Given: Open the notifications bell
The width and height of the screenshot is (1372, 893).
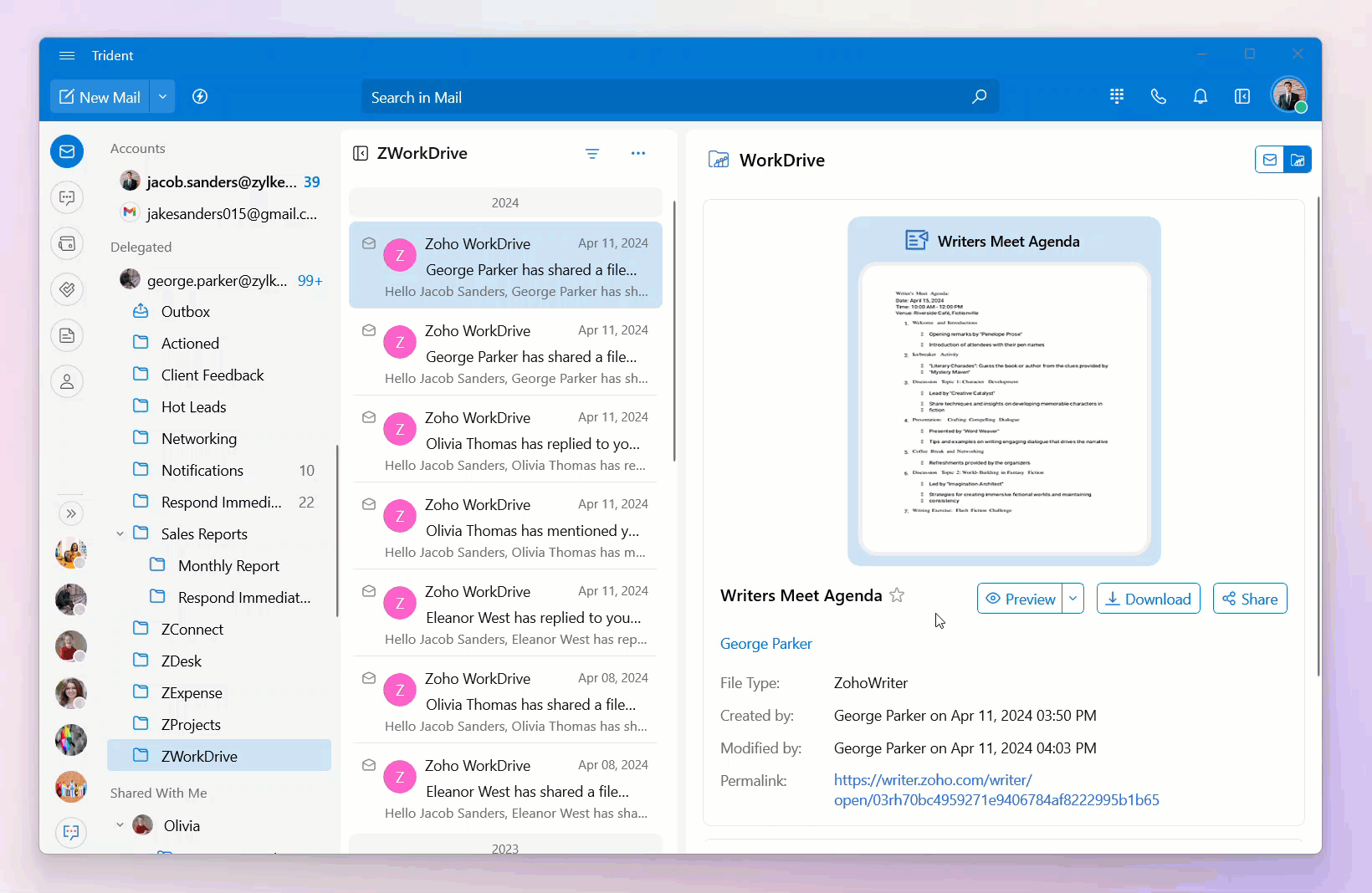Looking at the screenshot, I should click(1200, 96).
